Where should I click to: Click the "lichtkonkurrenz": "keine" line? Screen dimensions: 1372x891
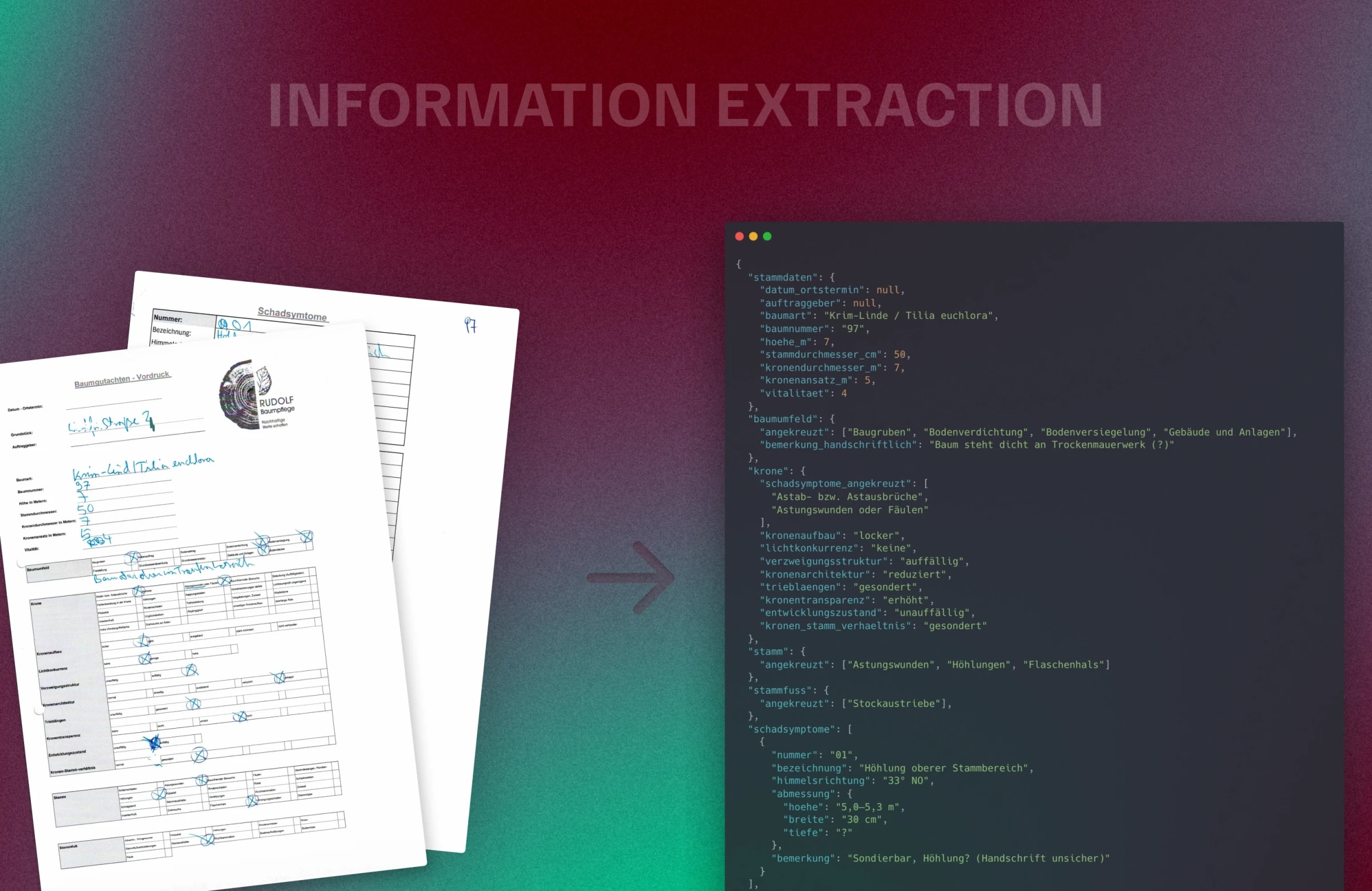pyautogui.click(x=837, y=548)
